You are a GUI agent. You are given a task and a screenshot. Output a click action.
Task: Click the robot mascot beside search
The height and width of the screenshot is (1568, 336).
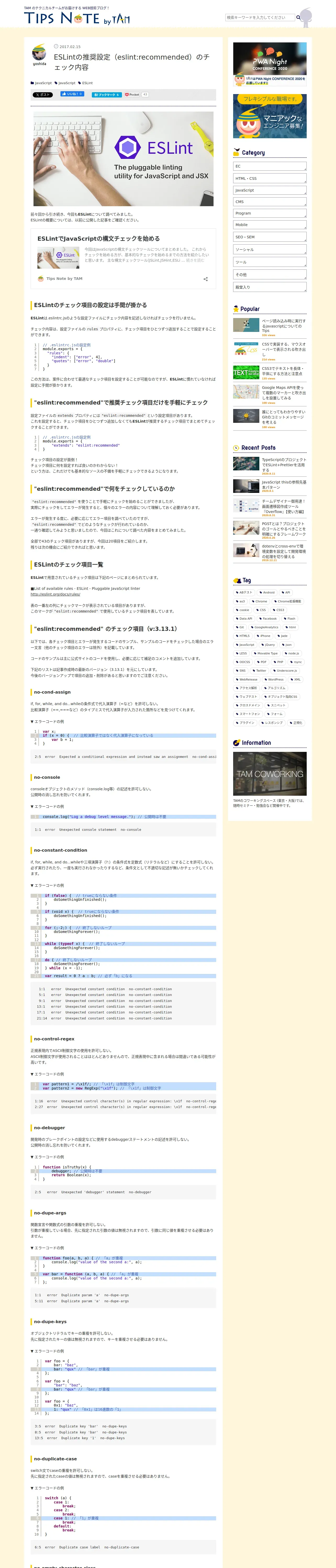306,18
